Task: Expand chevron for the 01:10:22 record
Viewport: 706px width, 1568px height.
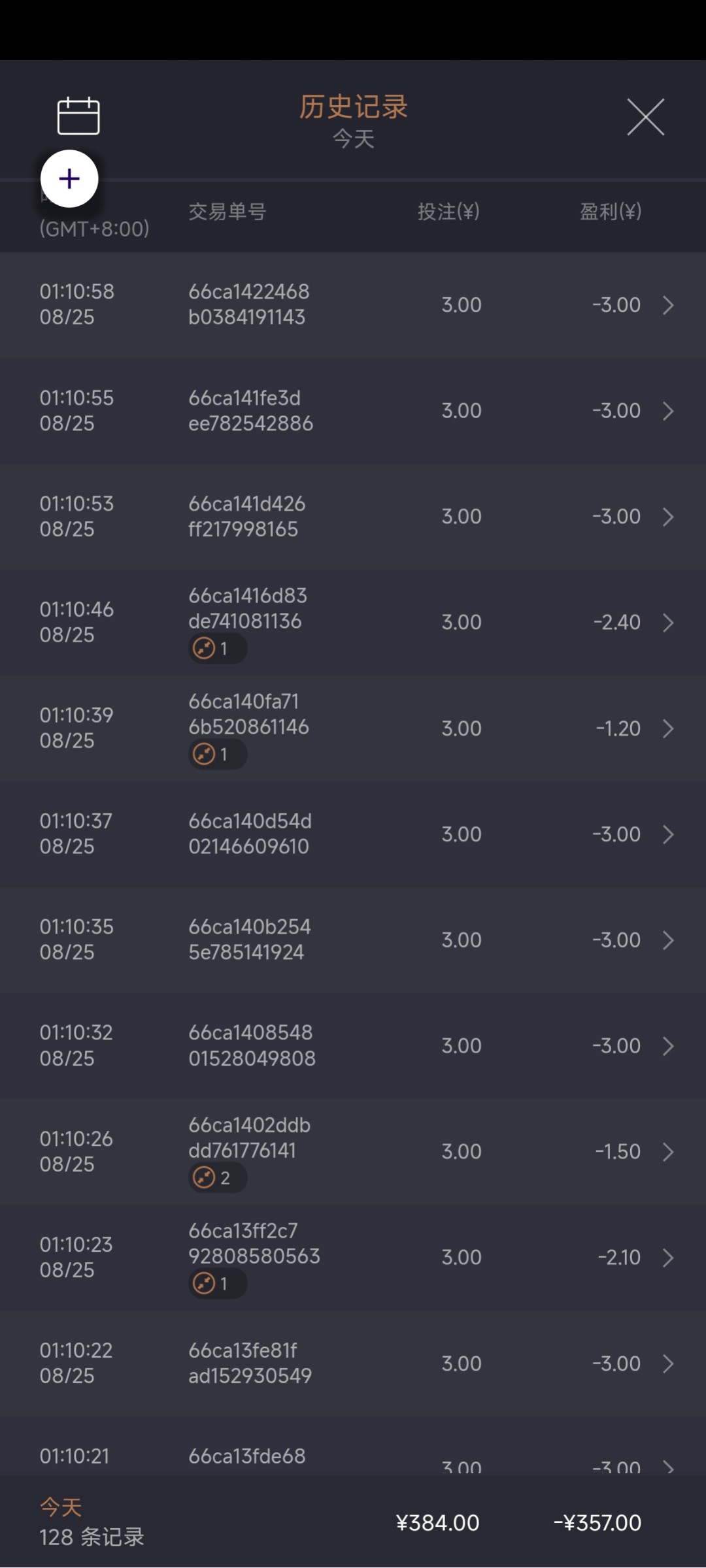Action: [668, 1364]
